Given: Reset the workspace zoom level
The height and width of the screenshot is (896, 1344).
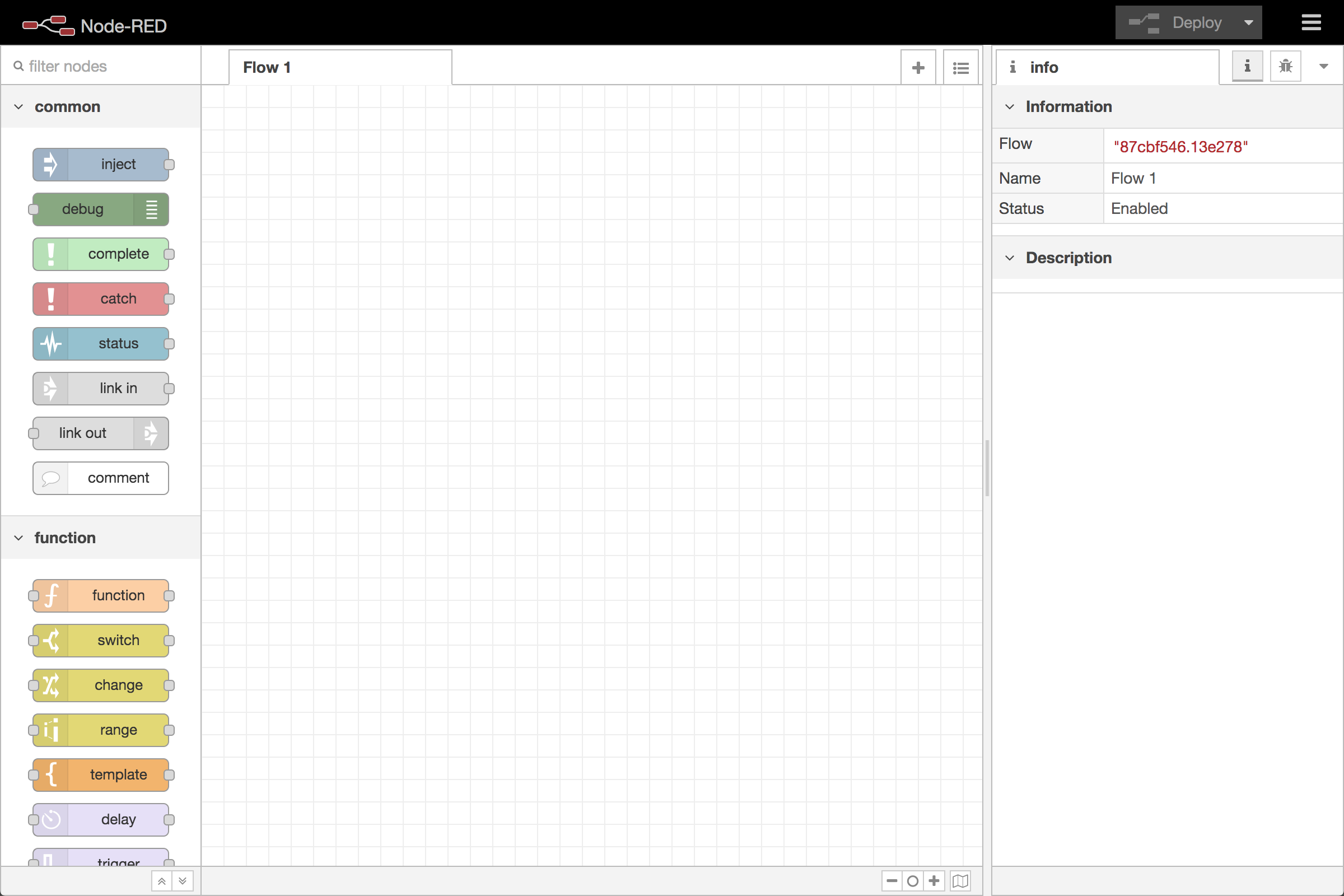Looking at the screenshot, I should [913, 880].
